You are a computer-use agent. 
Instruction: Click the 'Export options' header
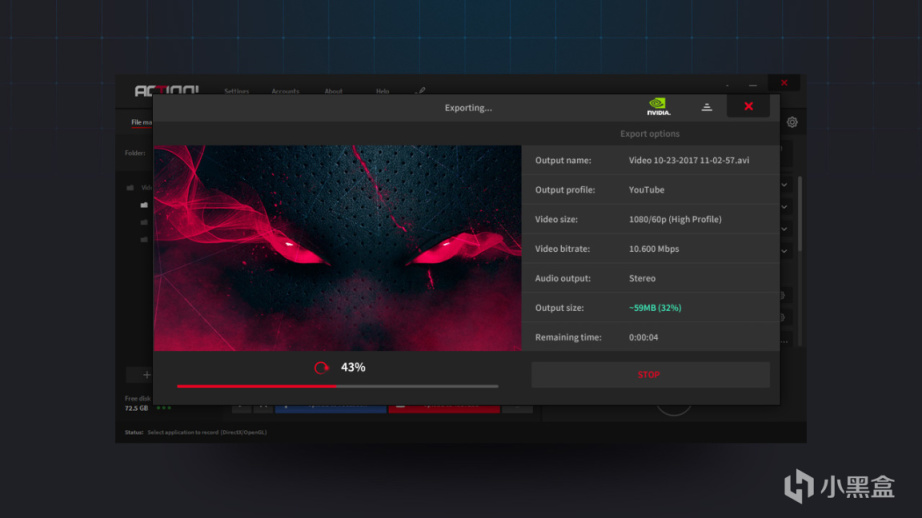pyautogui.click(x=650, y=134)
